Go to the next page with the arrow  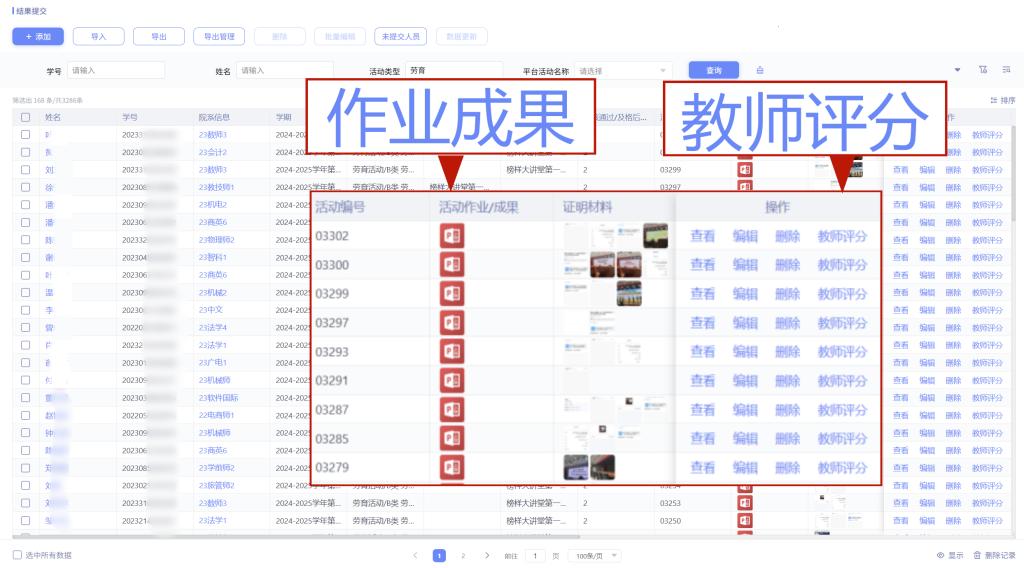click(x=487, y=555)
